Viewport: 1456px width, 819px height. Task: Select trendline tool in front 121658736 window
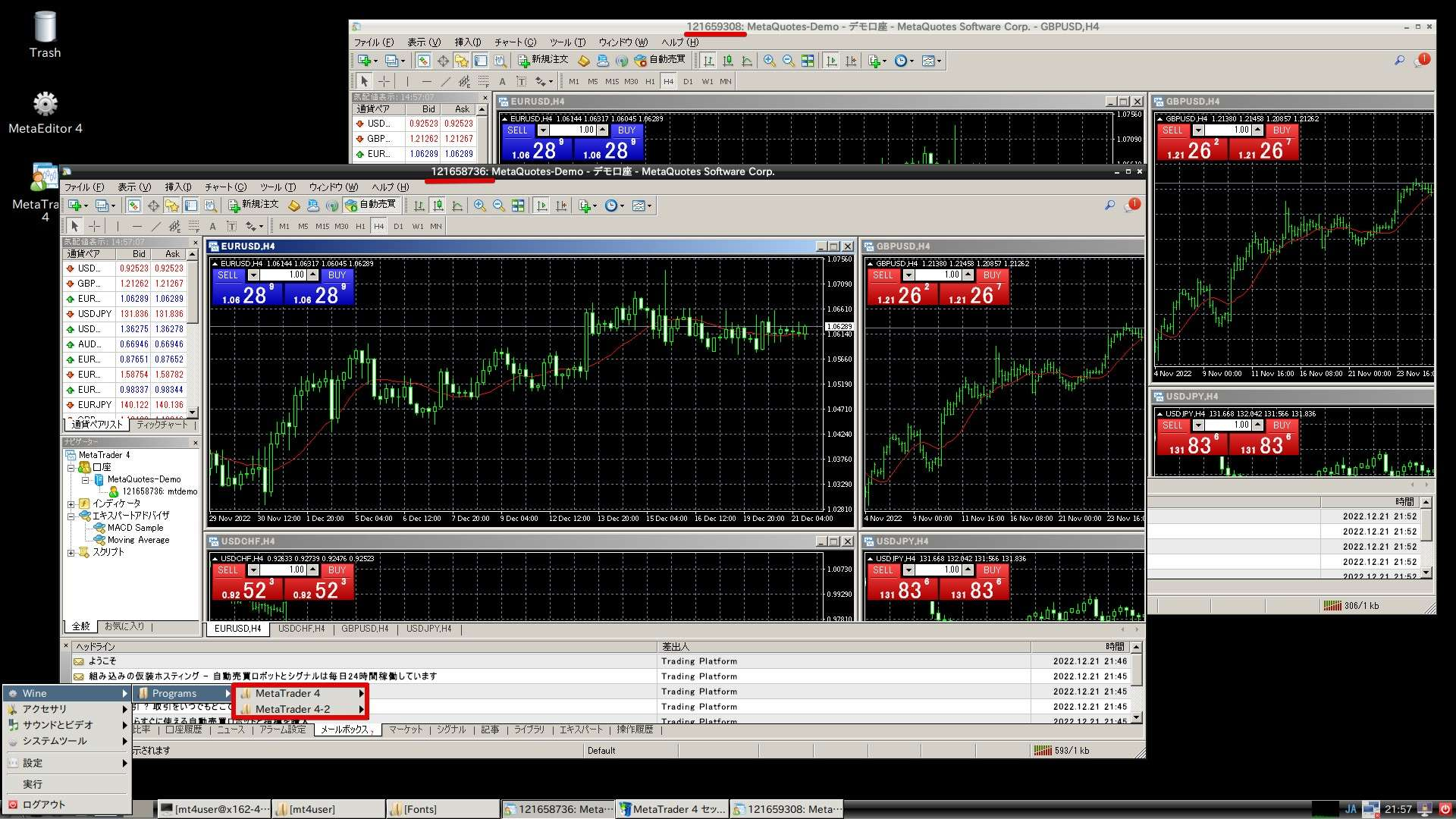tap(155, 226)
